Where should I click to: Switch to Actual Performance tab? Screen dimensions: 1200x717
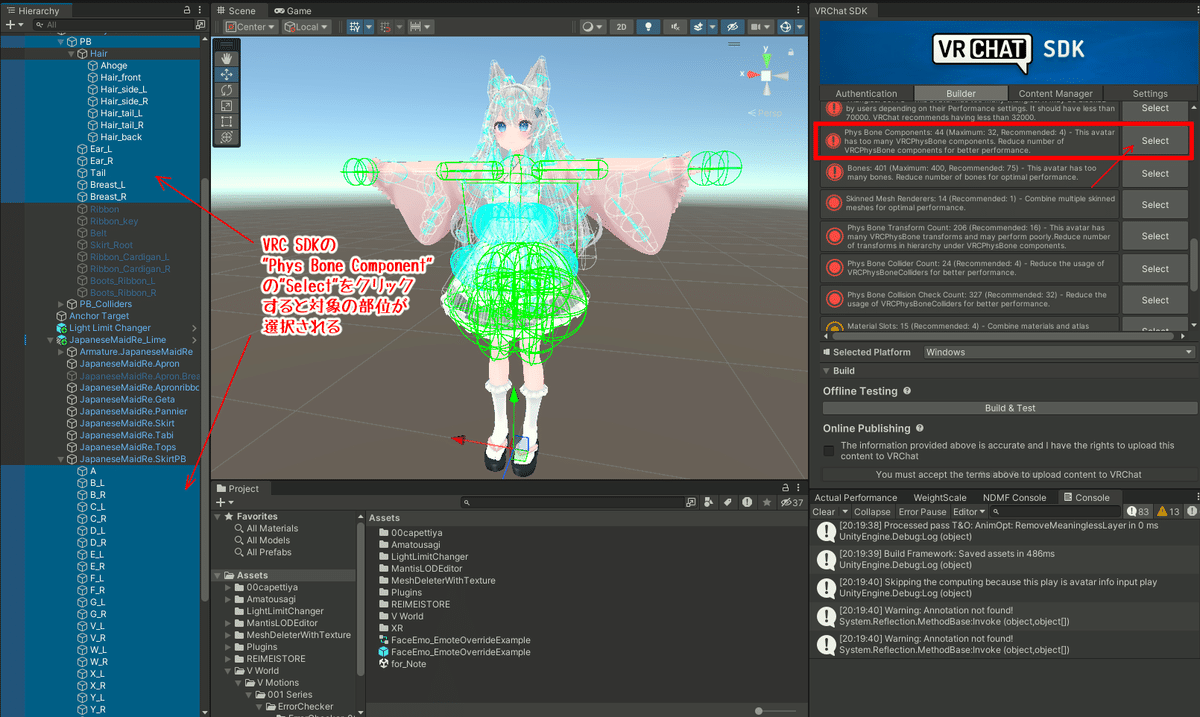coord(855,498)
